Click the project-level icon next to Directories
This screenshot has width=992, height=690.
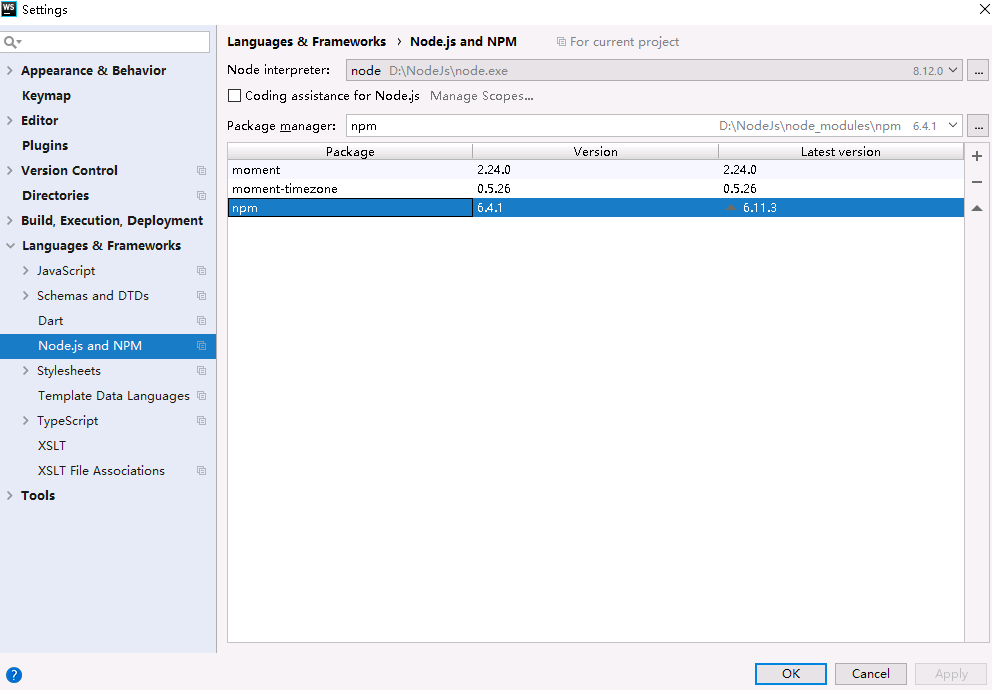(201, 195)
